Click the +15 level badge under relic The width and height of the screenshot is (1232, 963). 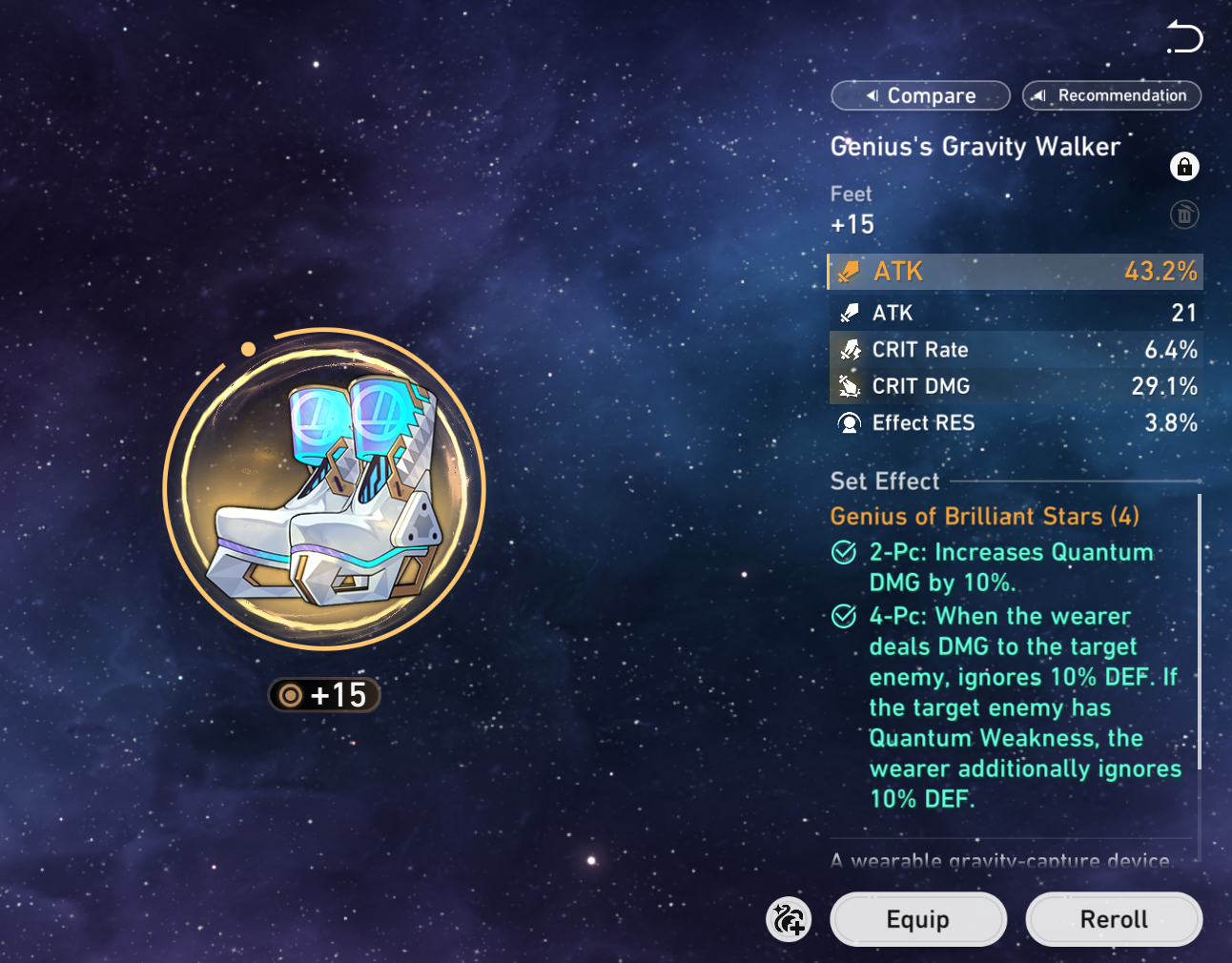pos(324,695)
